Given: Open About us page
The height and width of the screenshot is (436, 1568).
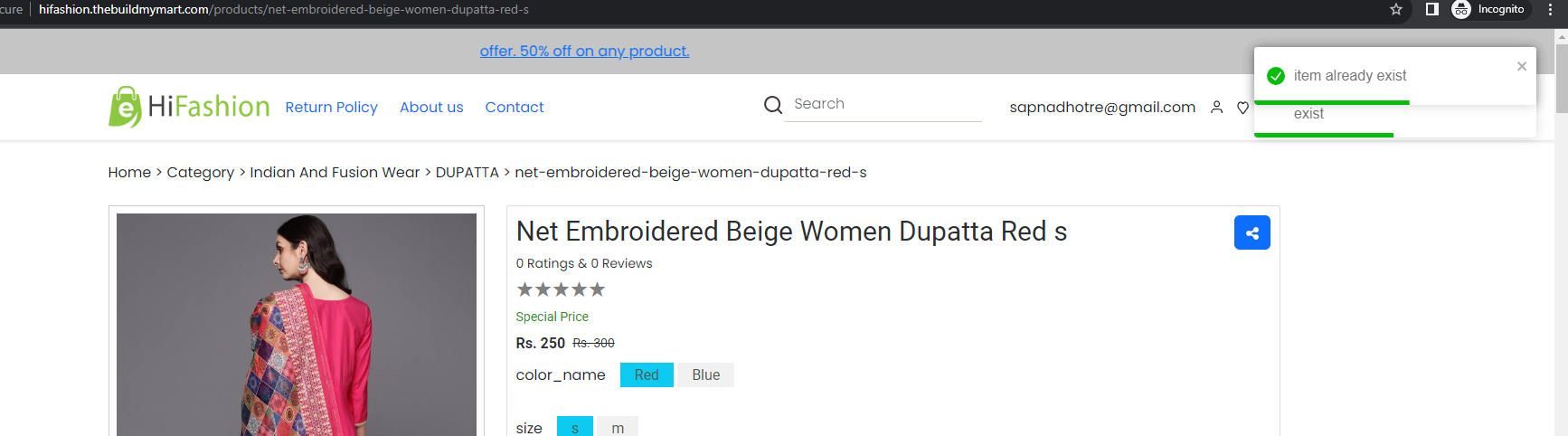Looking at the screenshot, I should click(431, 107).
